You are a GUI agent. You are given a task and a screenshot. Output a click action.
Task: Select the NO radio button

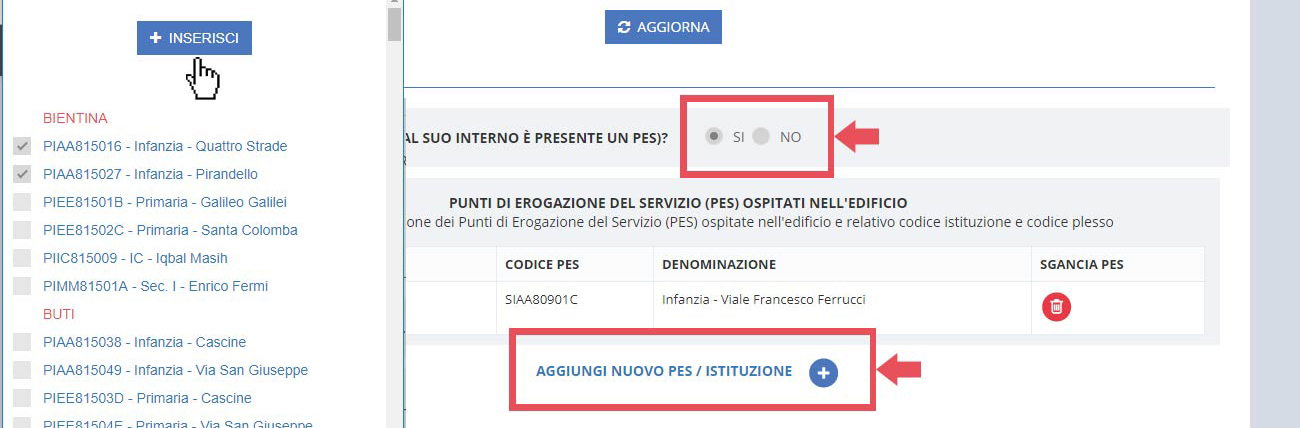pyautogui.click(x=761, y=137)
